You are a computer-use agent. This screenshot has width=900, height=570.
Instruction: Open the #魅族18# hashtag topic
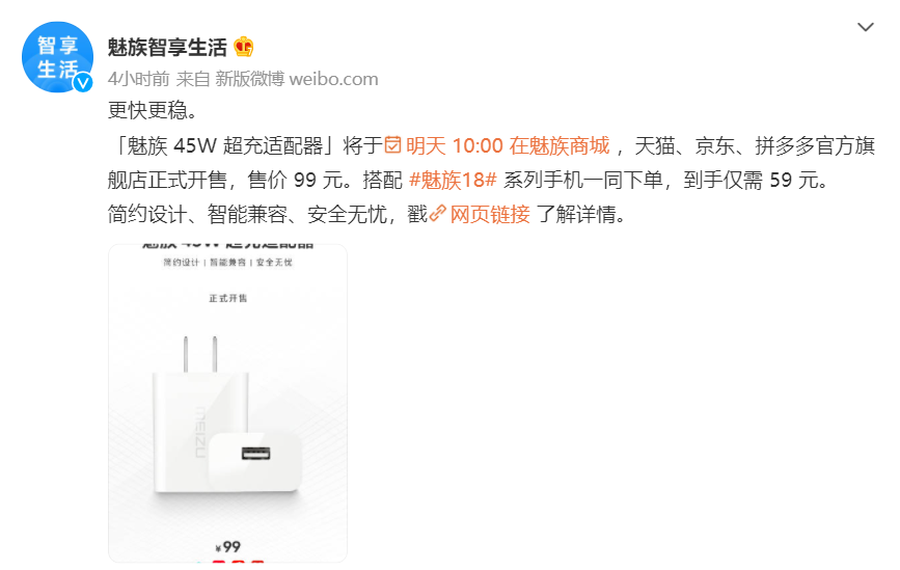click(x=452, y=180)
